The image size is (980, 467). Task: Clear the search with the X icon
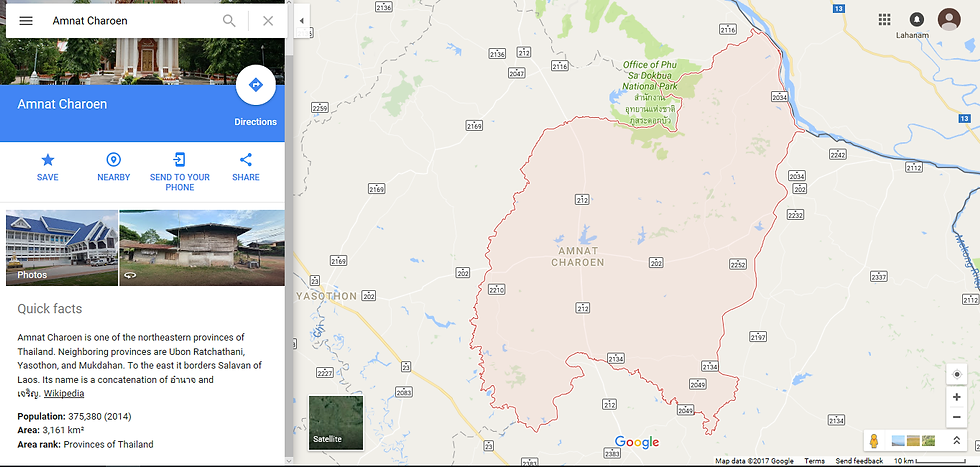coord(268,21)
